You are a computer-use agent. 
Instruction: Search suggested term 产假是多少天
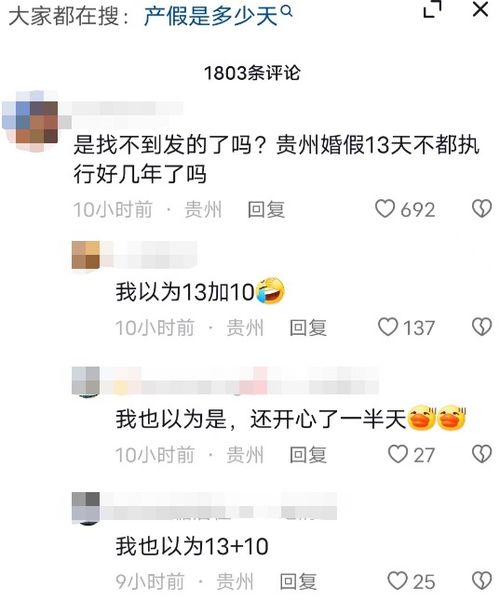coord(210,16)
